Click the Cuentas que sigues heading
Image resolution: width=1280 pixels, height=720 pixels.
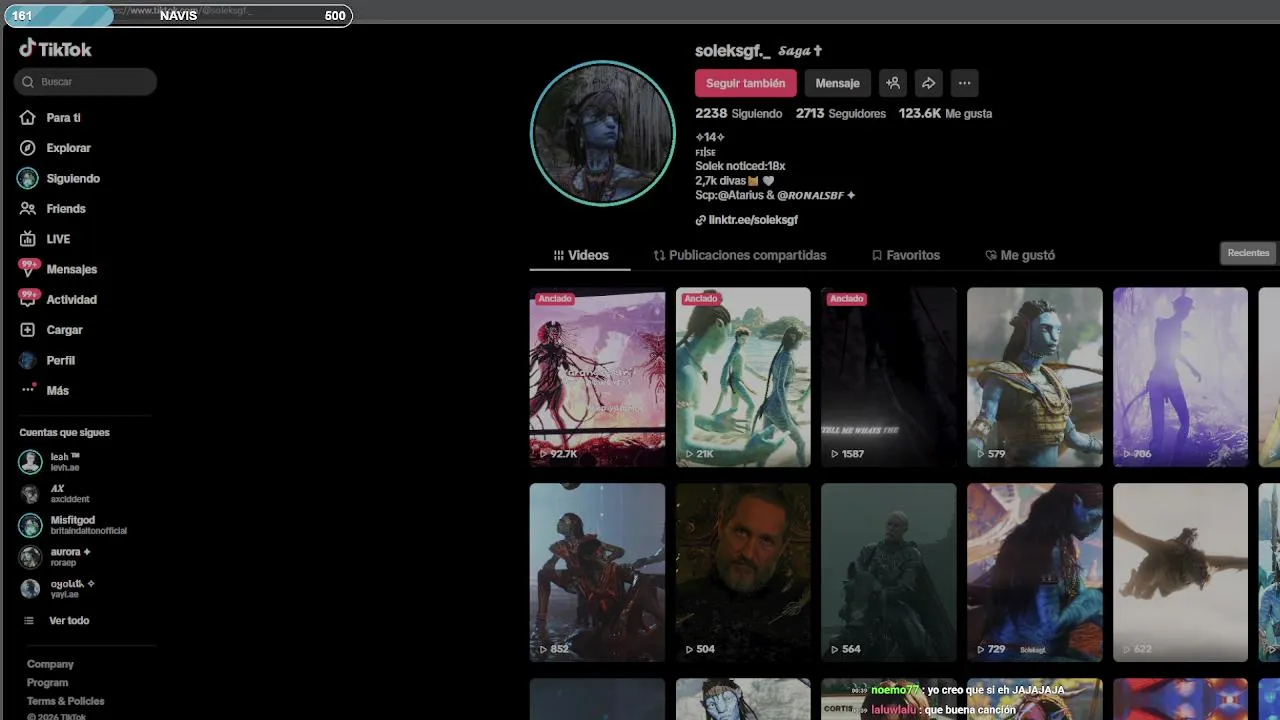pyautogui.click(x=64, y=433)
